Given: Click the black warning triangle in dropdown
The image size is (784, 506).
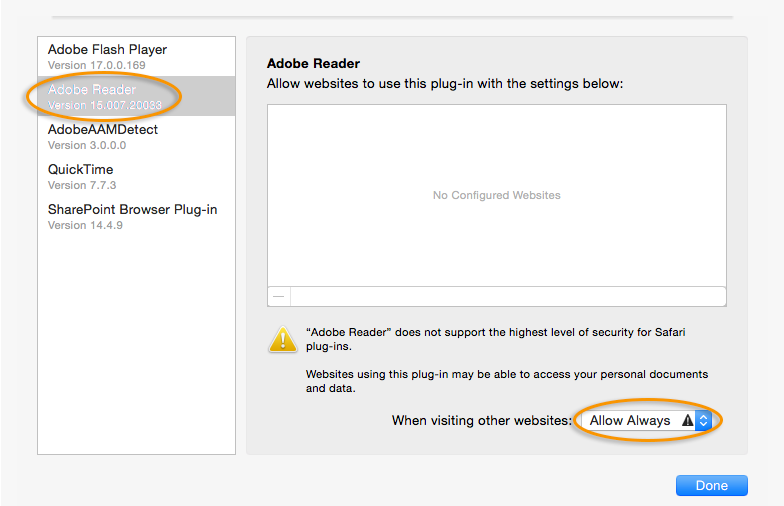Looking at the screenshot, I should point(688,420).
